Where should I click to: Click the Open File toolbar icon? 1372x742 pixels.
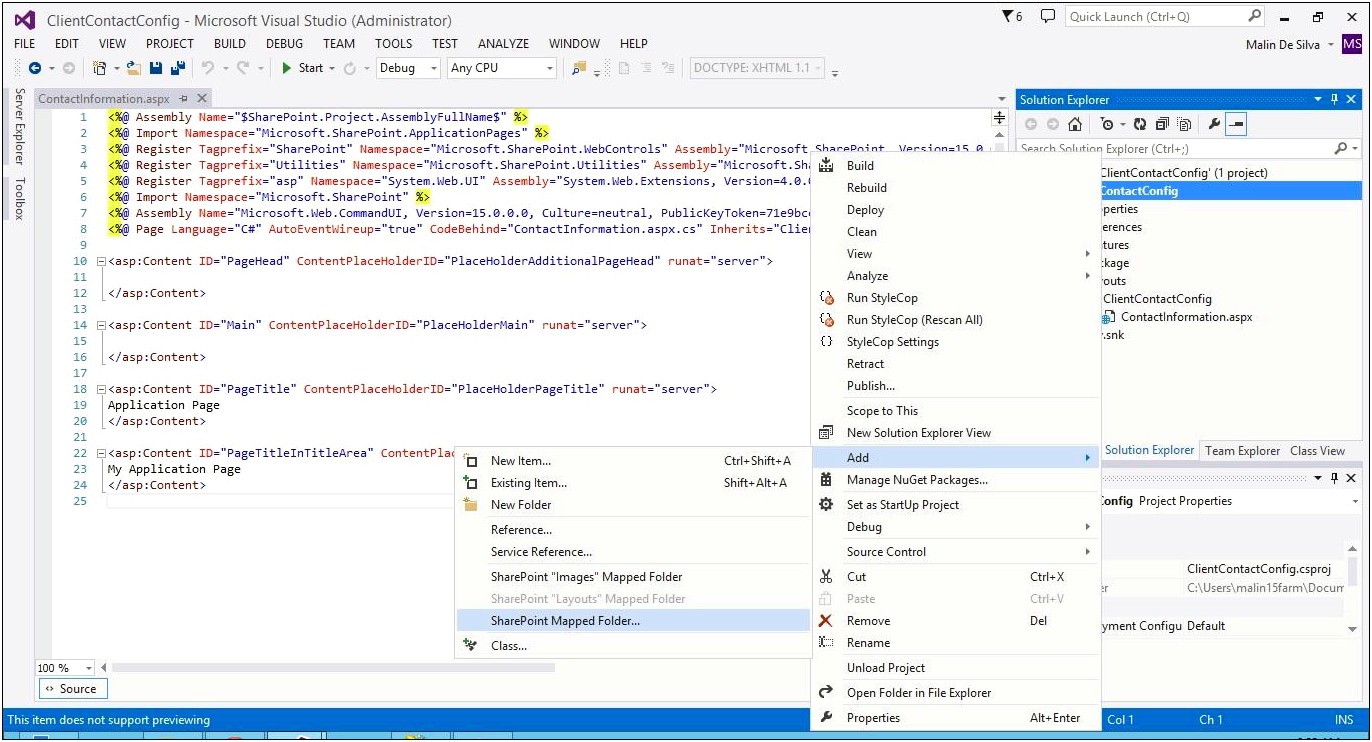135,68
